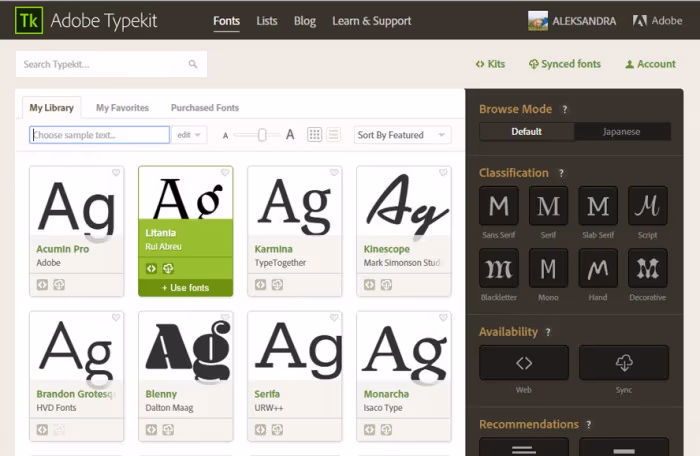Screen dimensions: 700x456
Task: Select Japanese browse mode
Action: coord(622,132)
